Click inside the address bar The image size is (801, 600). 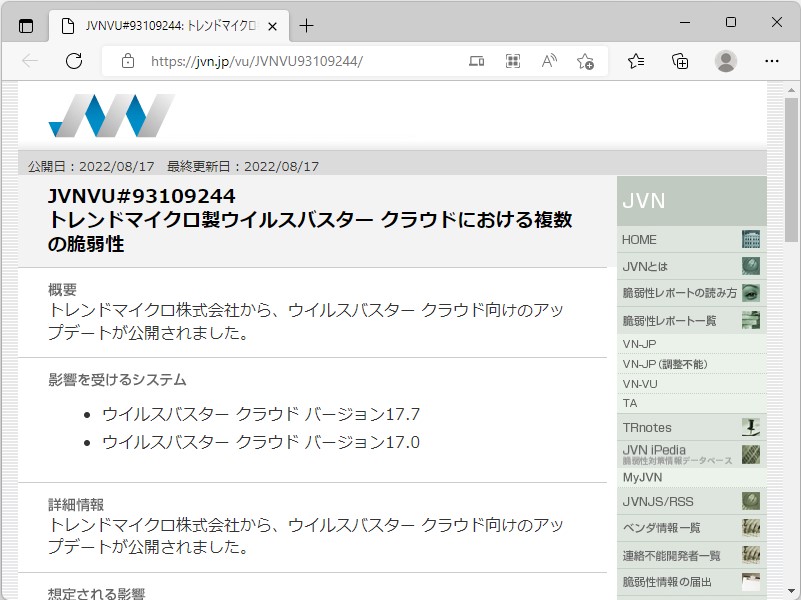tap(300, 61)
